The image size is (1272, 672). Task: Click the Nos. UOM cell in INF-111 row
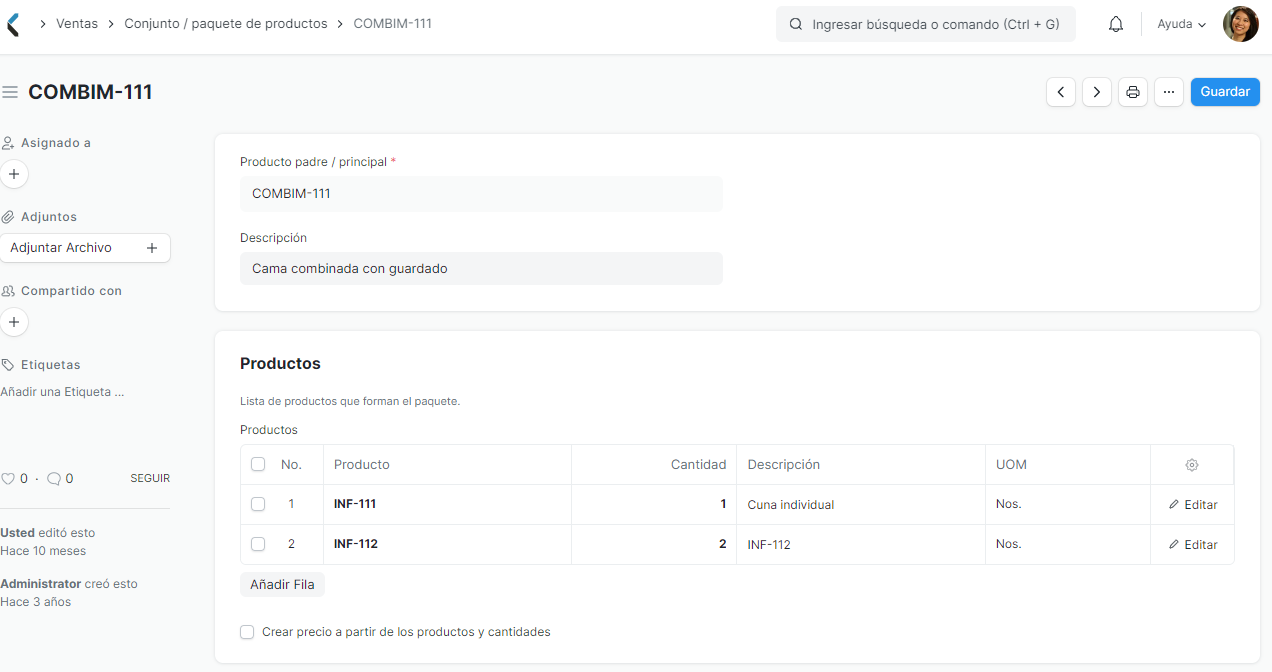click(1068, 504)
